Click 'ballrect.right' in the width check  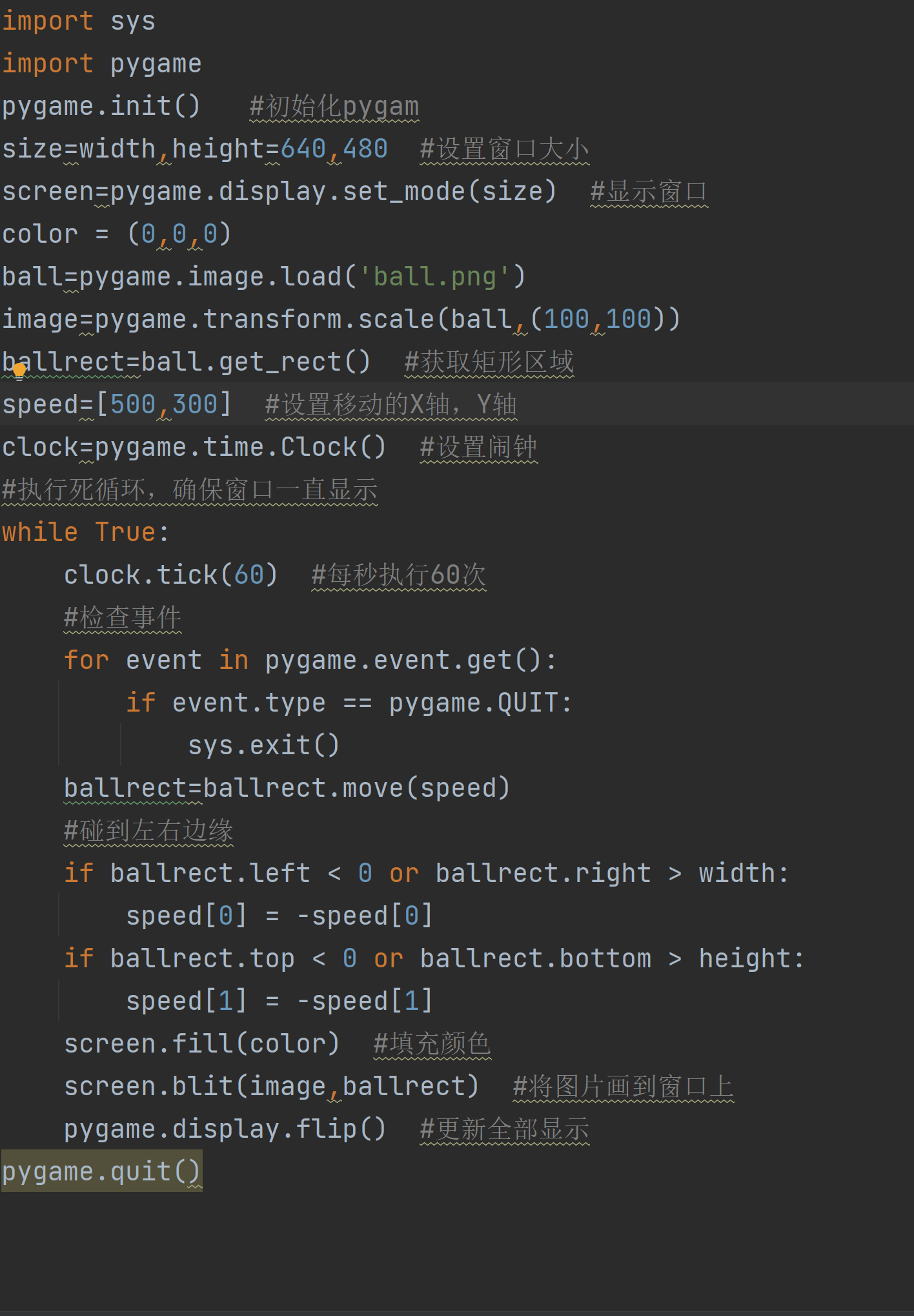[543, 874]
